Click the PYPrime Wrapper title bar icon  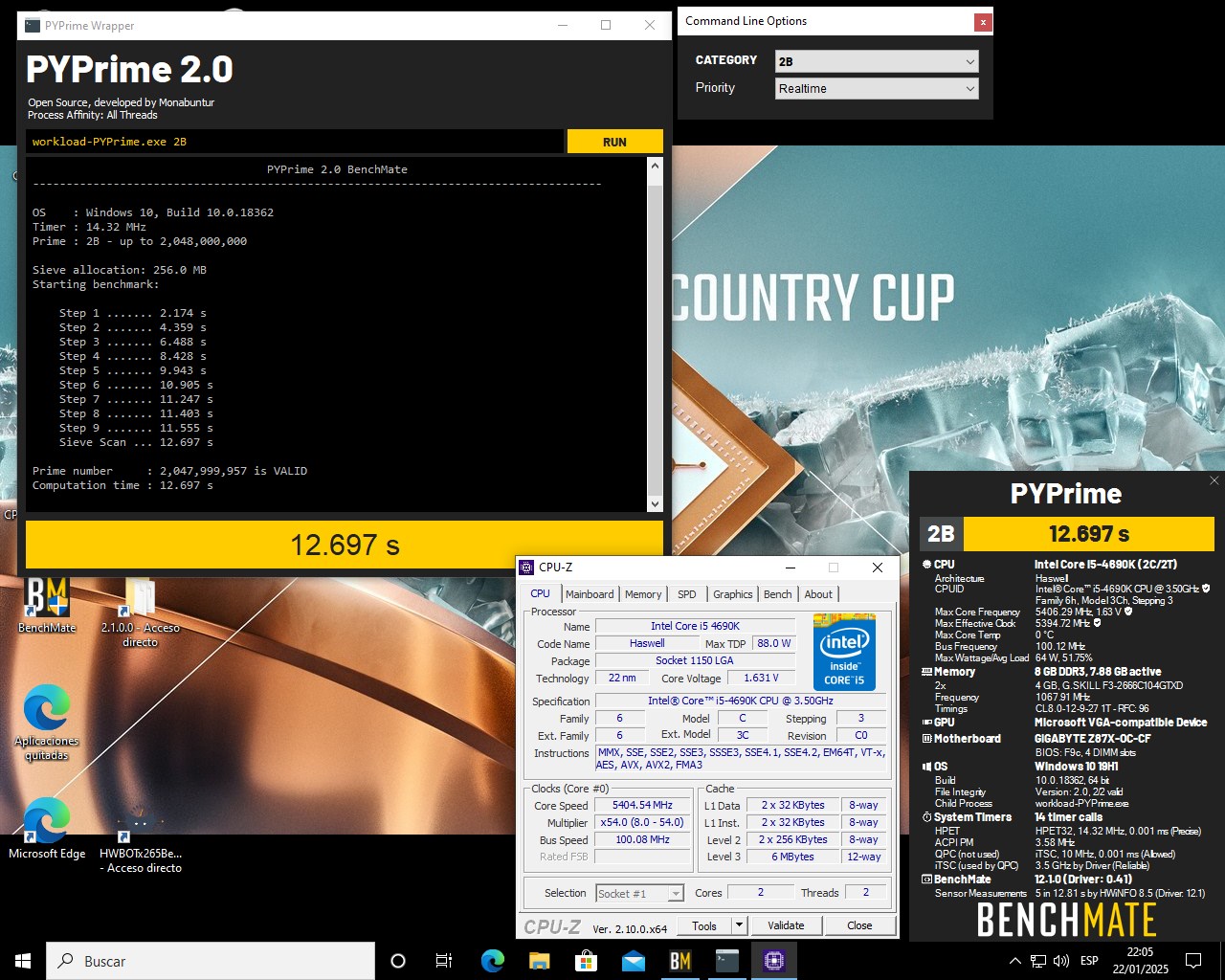pos(33,25)
